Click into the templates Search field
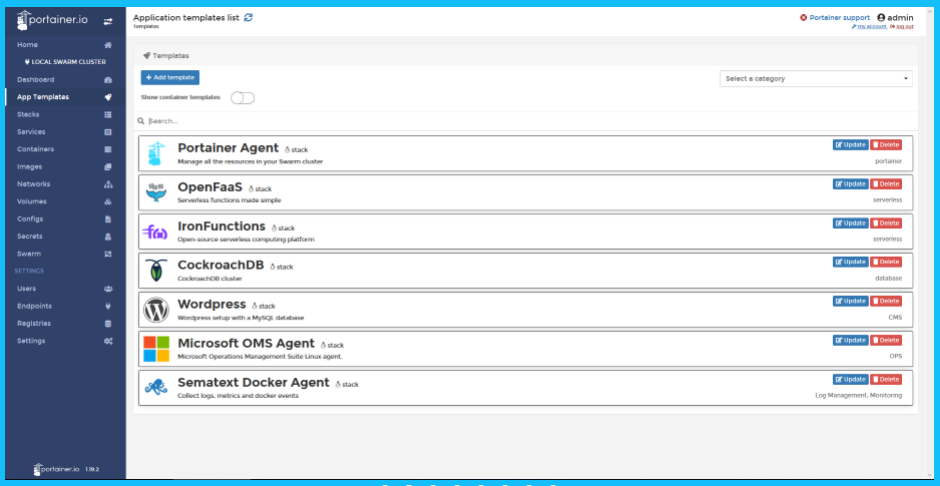940x486 pixels. [x=528, y=121]
